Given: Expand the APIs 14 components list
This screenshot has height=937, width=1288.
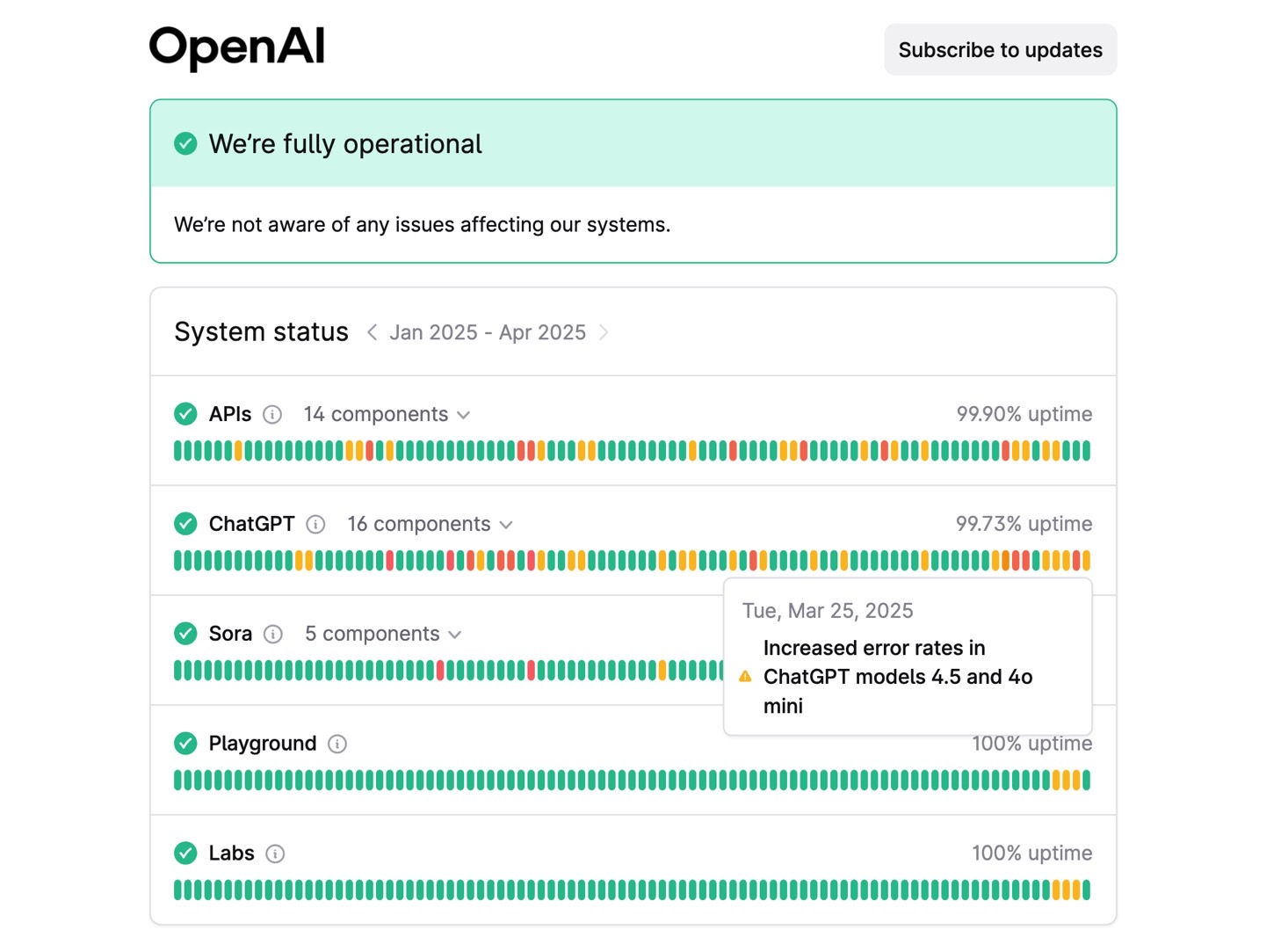Looking at the screenshot, I should [x=387, y=415].
